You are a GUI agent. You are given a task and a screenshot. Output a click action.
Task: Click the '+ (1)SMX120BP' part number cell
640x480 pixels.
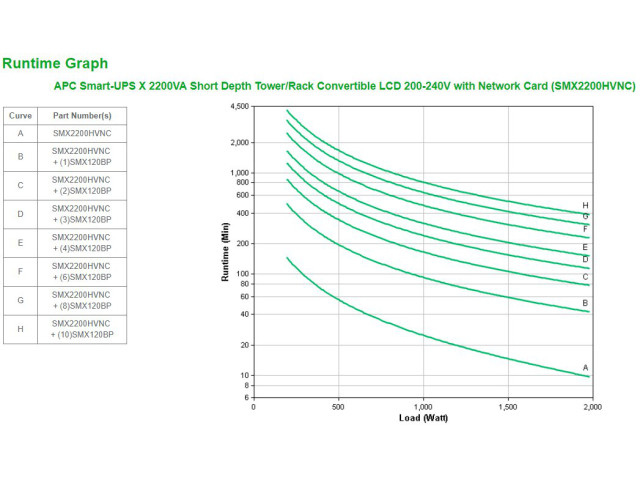click(x=82, y=157)
